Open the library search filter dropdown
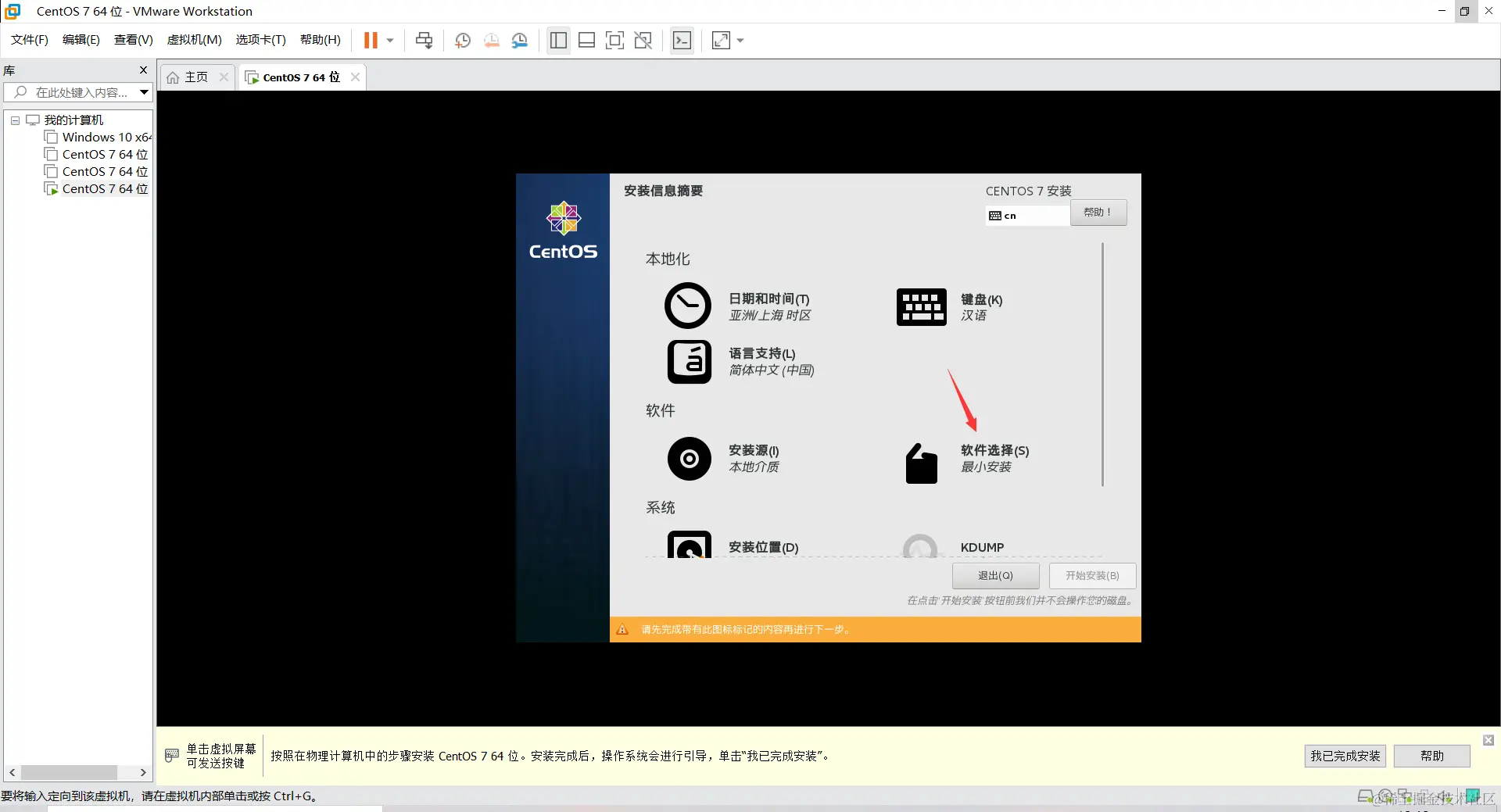 click(144, 92)
